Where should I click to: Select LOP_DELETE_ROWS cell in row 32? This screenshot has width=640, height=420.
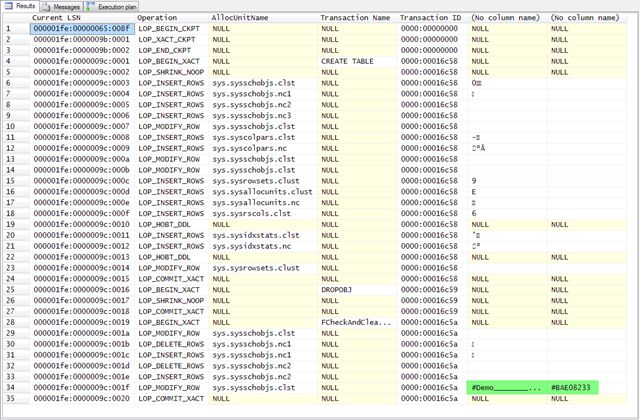coord(172,366)
